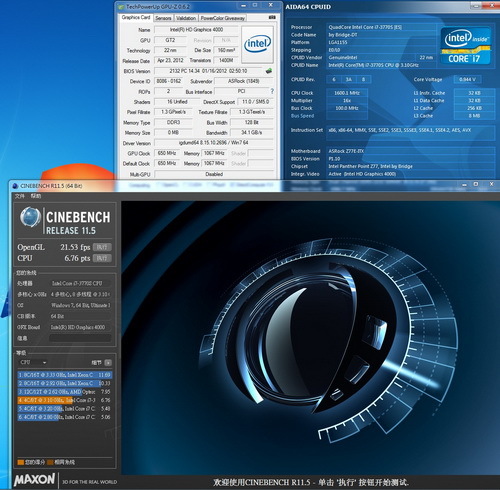Click the orange 您的得分 legend swatch

(21, 462)
